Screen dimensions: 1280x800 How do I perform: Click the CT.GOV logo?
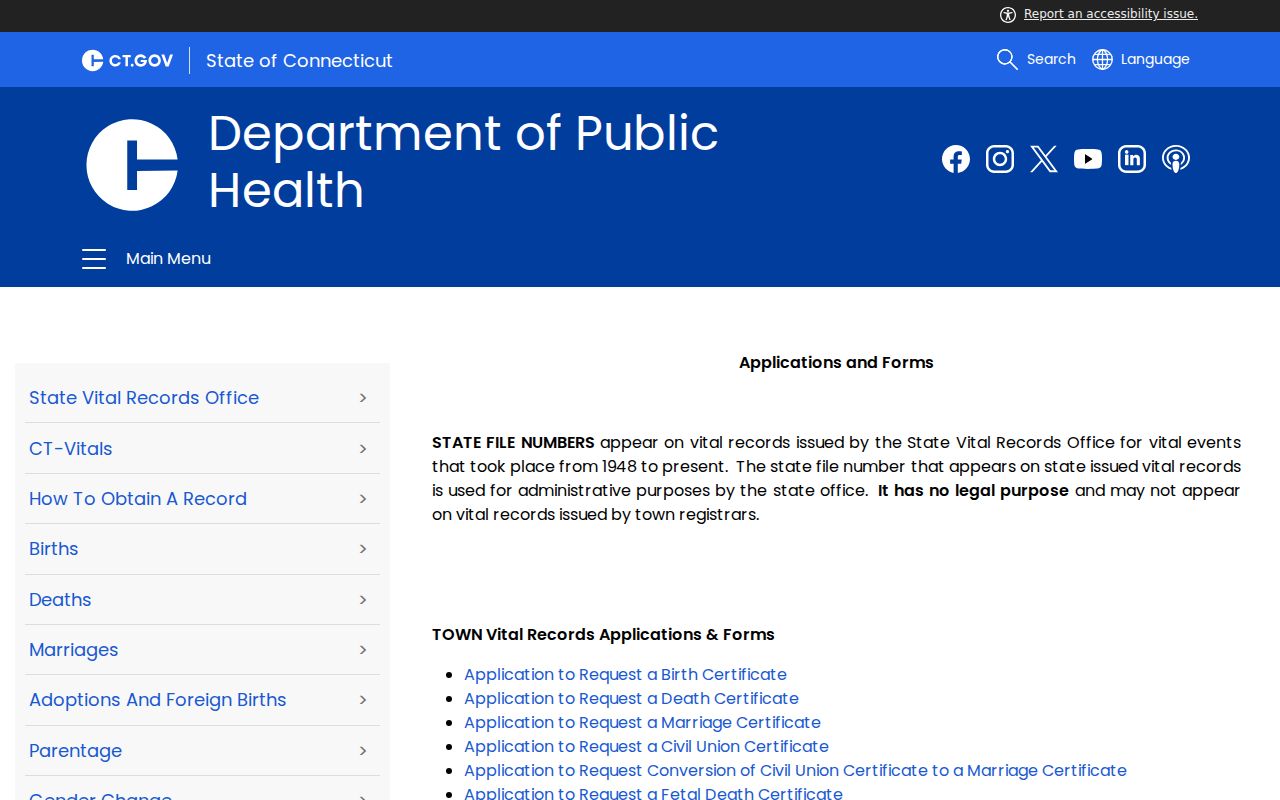click(x=127, y=60)
